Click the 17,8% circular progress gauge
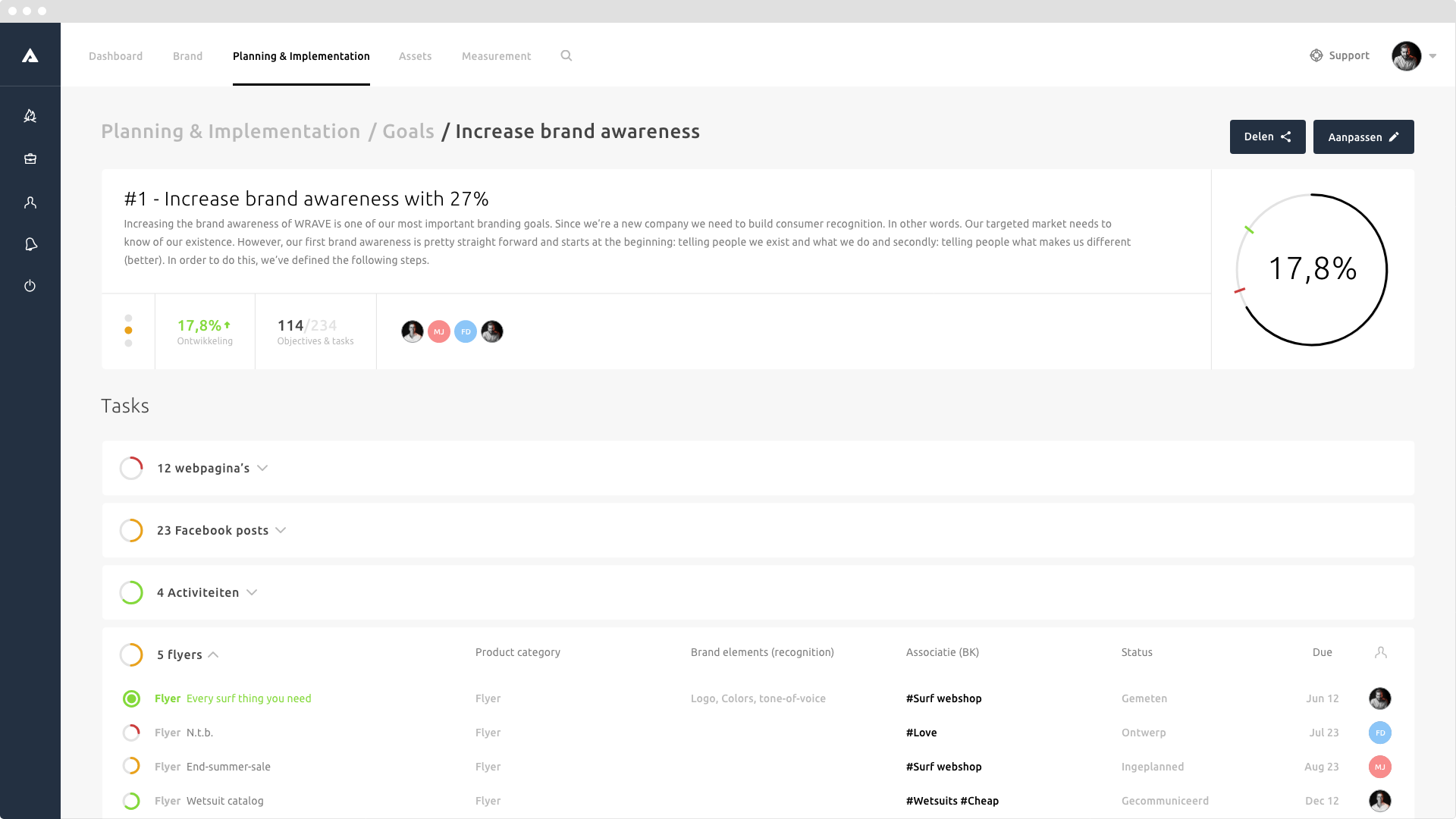Viewport: 1456px width, 819px height. (x=1312, y=270)
